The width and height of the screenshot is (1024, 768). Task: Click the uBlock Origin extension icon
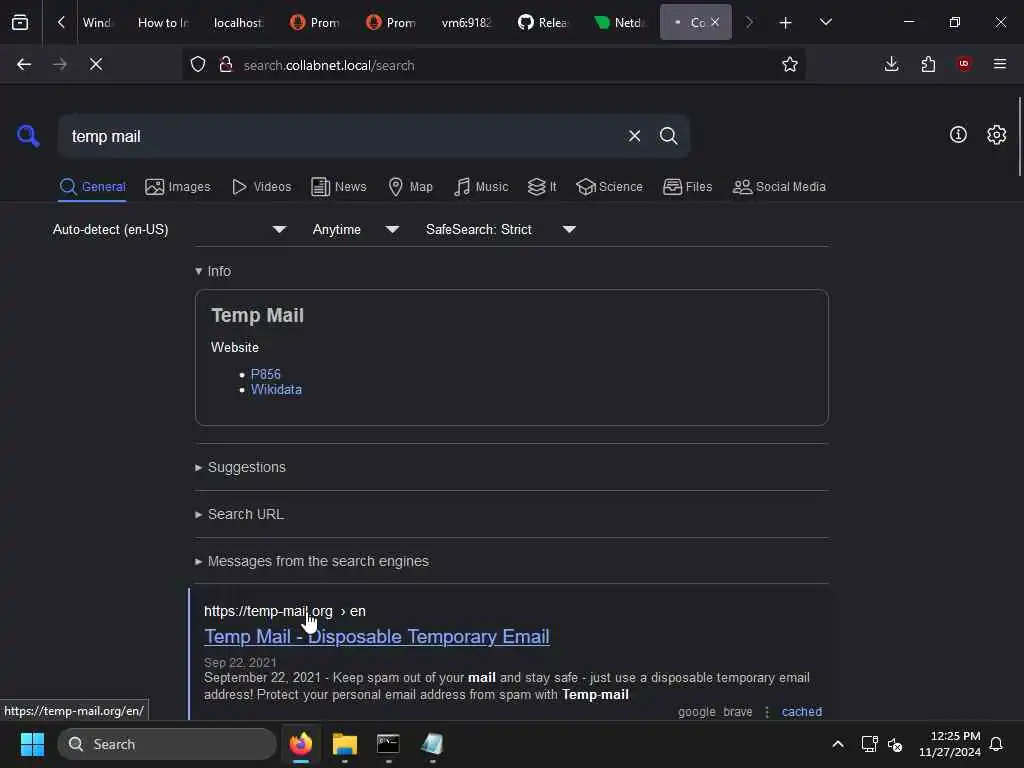pos(964,64)
